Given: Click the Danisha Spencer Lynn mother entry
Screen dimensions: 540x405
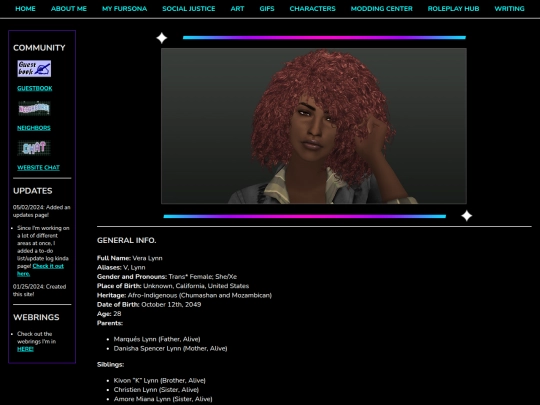Looking at the screenshot, I should point(170,349).
